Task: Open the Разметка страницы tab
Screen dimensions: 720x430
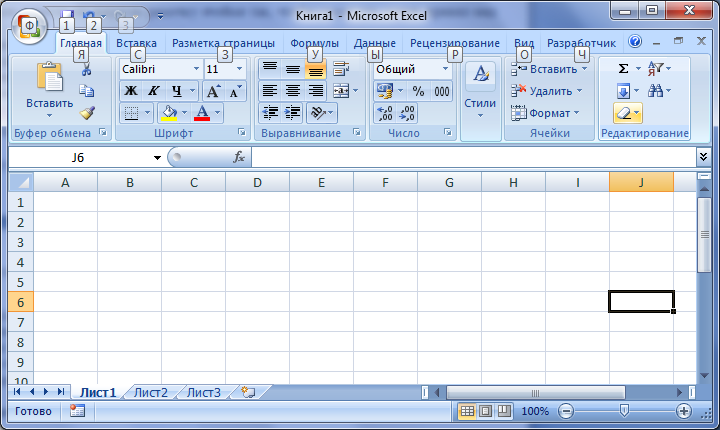Action: point(223,43)
